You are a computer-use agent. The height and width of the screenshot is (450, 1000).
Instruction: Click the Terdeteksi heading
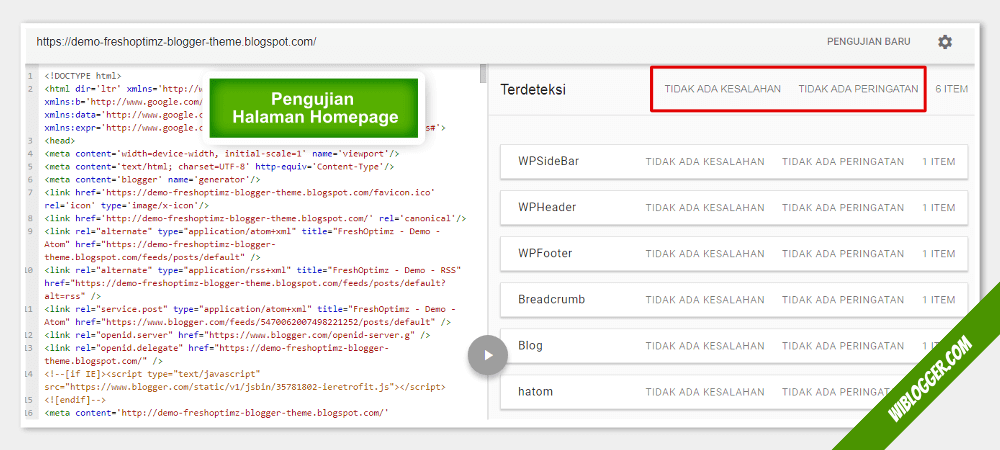533,89
